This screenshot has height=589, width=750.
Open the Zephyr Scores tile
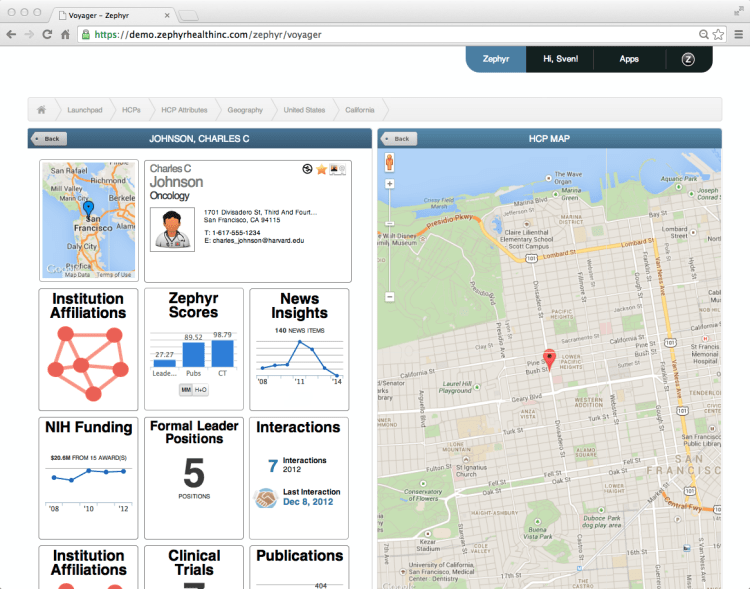(x=194, y=349)
